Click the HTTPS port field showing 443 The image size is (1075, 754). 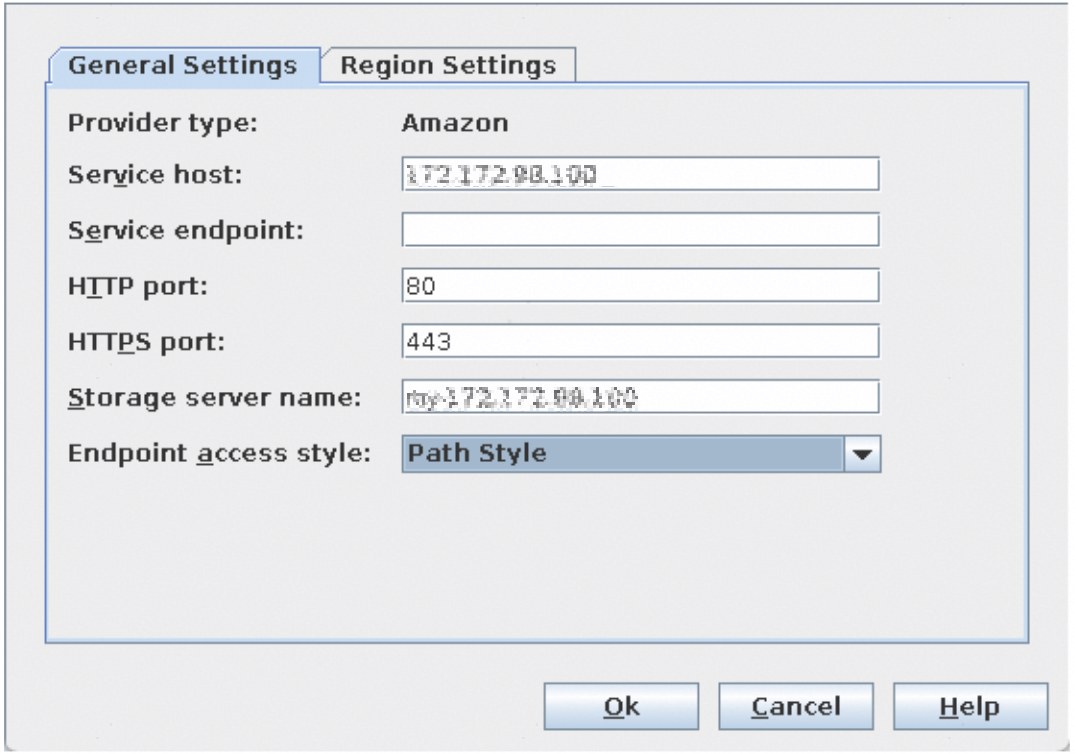click(x=640, y=342)
